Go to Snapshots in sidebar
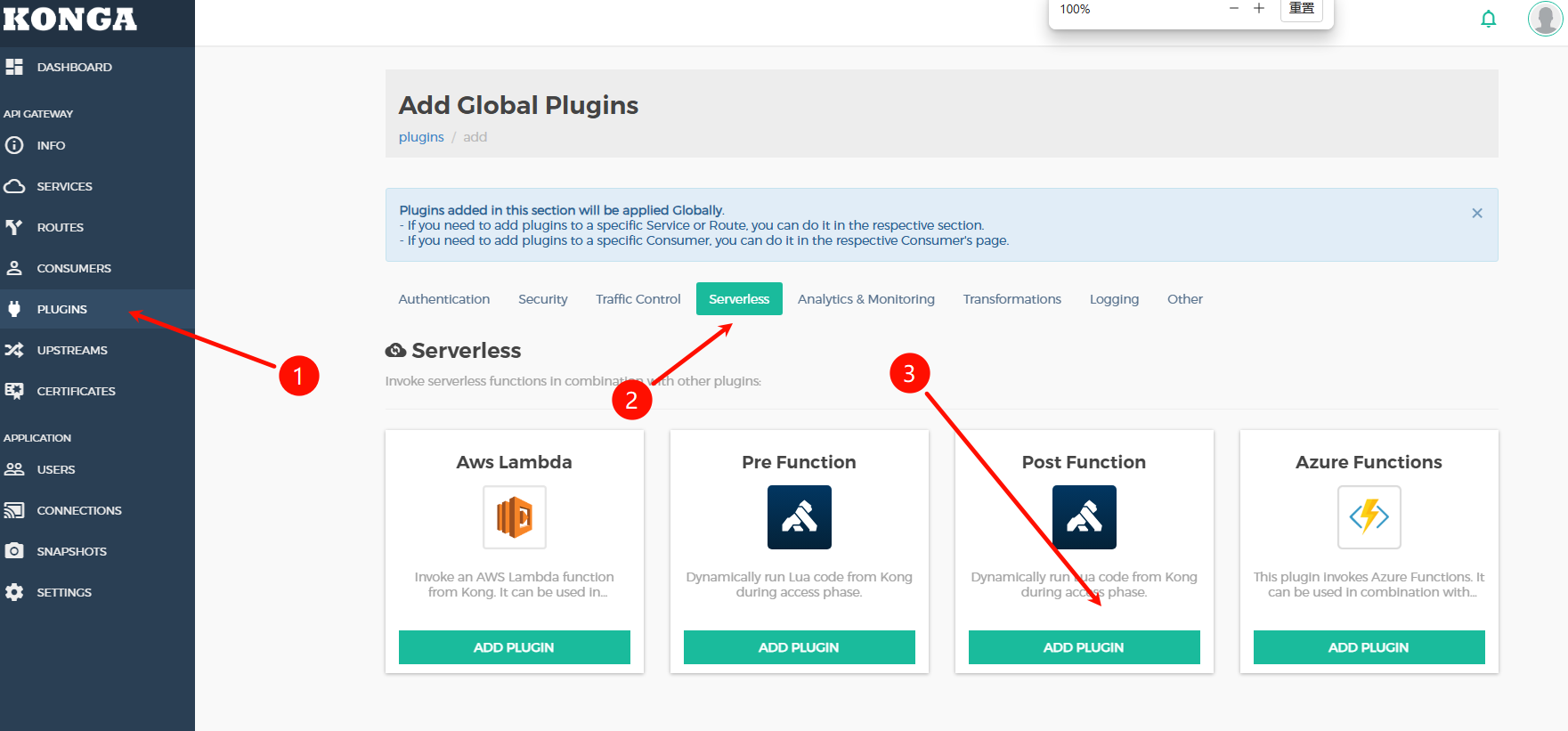This screenshot has height=731, width=1568. [x=71, y=551]
